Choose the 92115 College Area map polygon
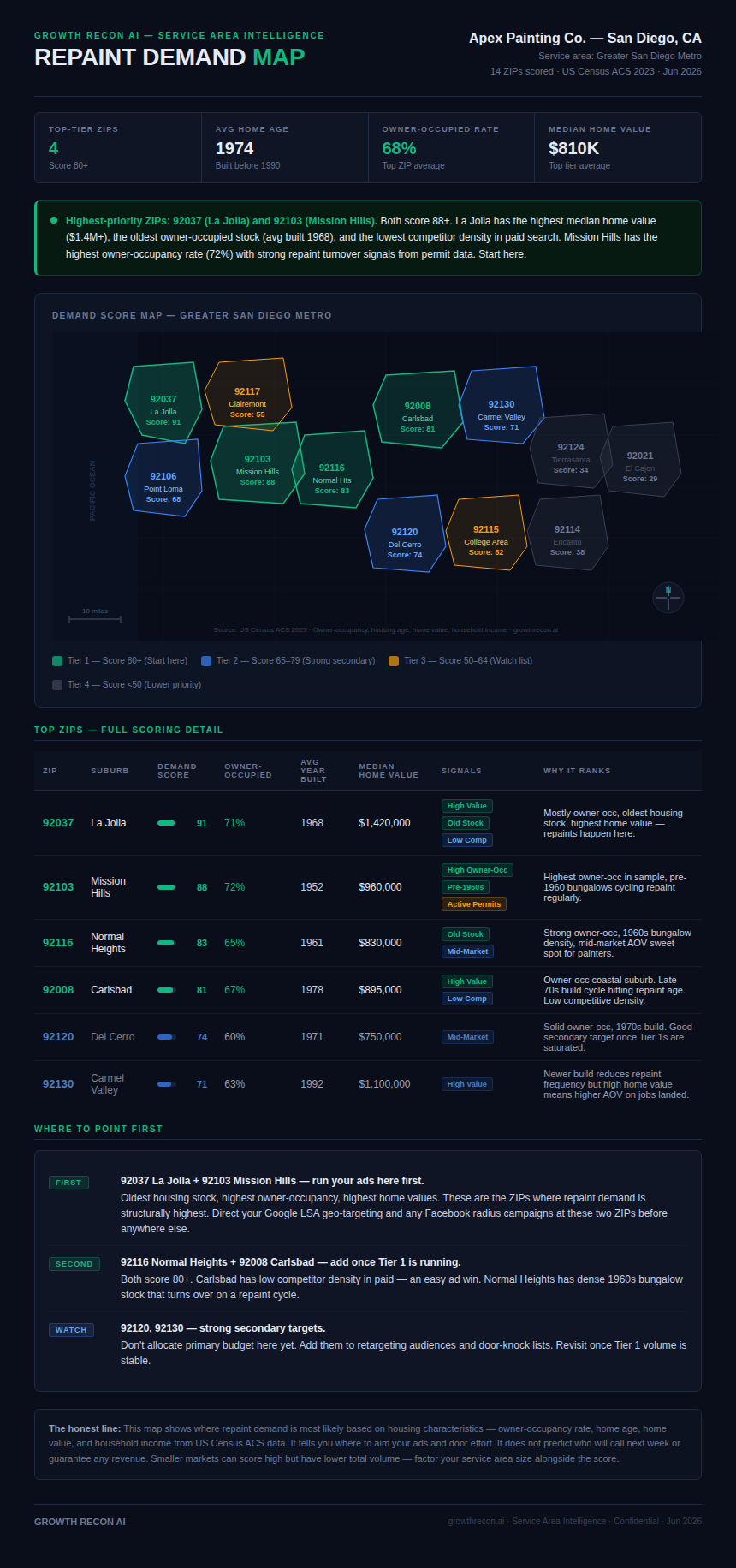Viewport: 736px width, 1568px height. click(x=486, y=533)
